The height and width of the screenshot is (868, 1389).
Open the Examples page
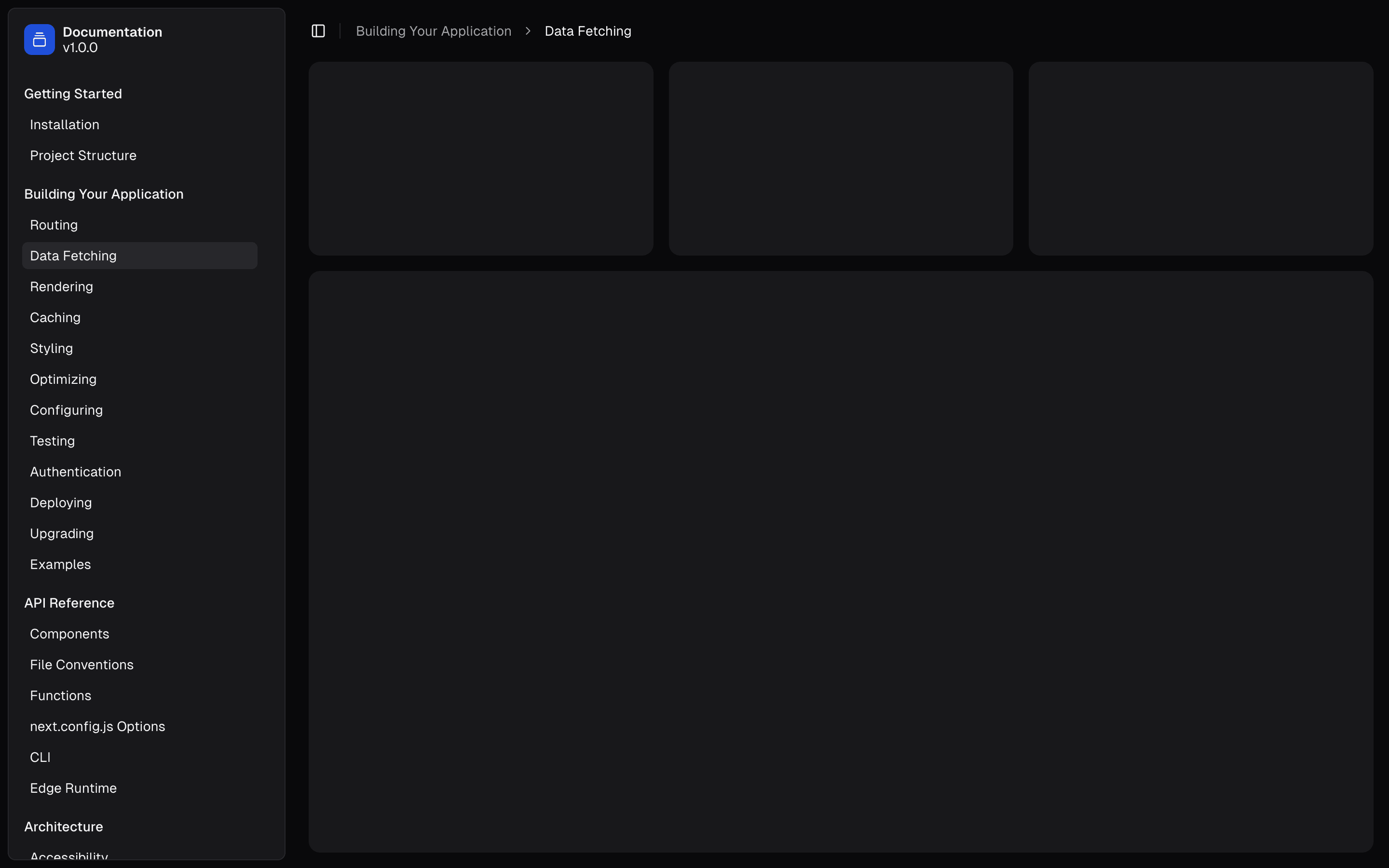60,564
